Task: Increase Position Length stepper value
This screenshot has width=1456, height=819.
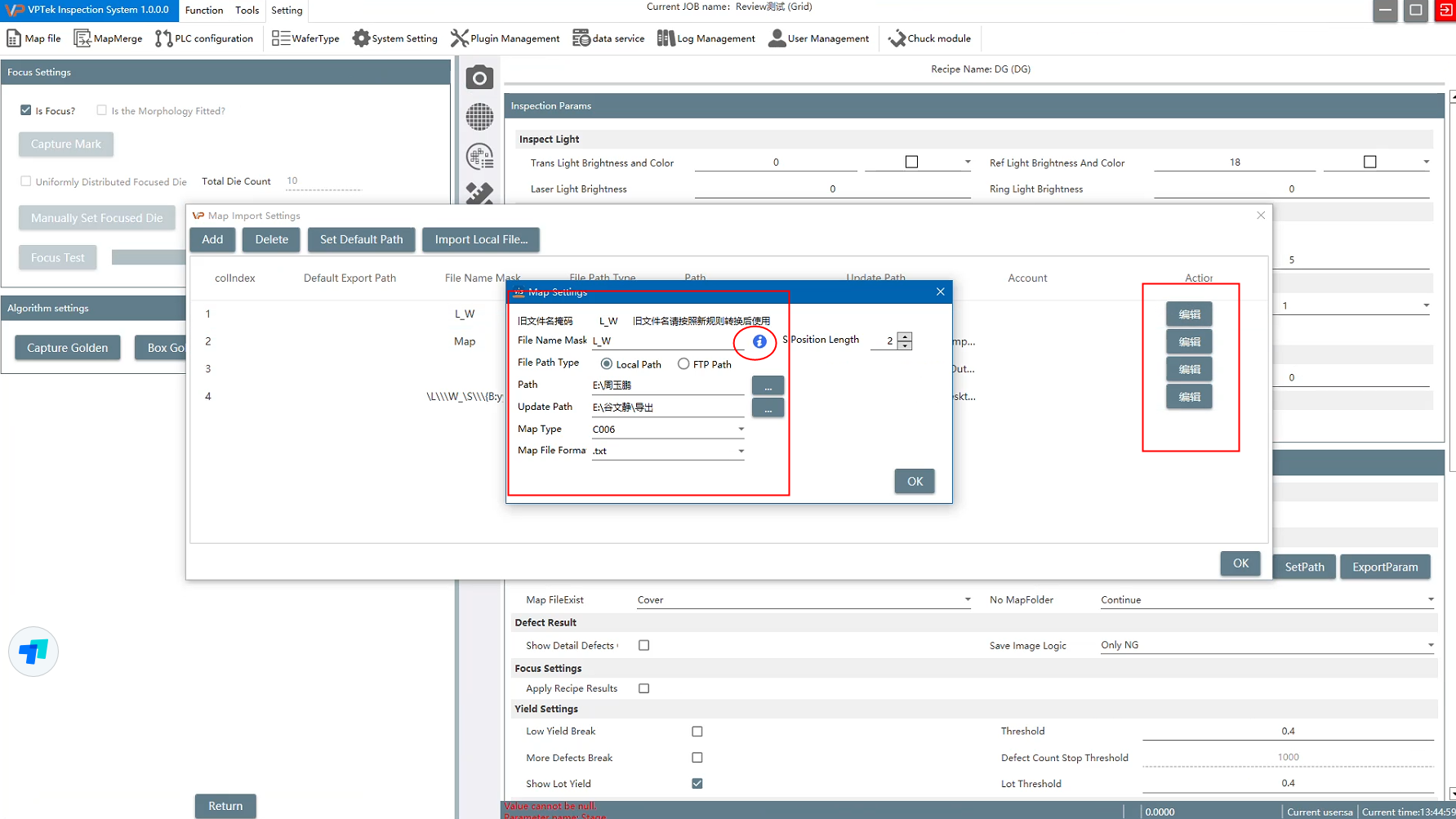Action: point(905,336)
